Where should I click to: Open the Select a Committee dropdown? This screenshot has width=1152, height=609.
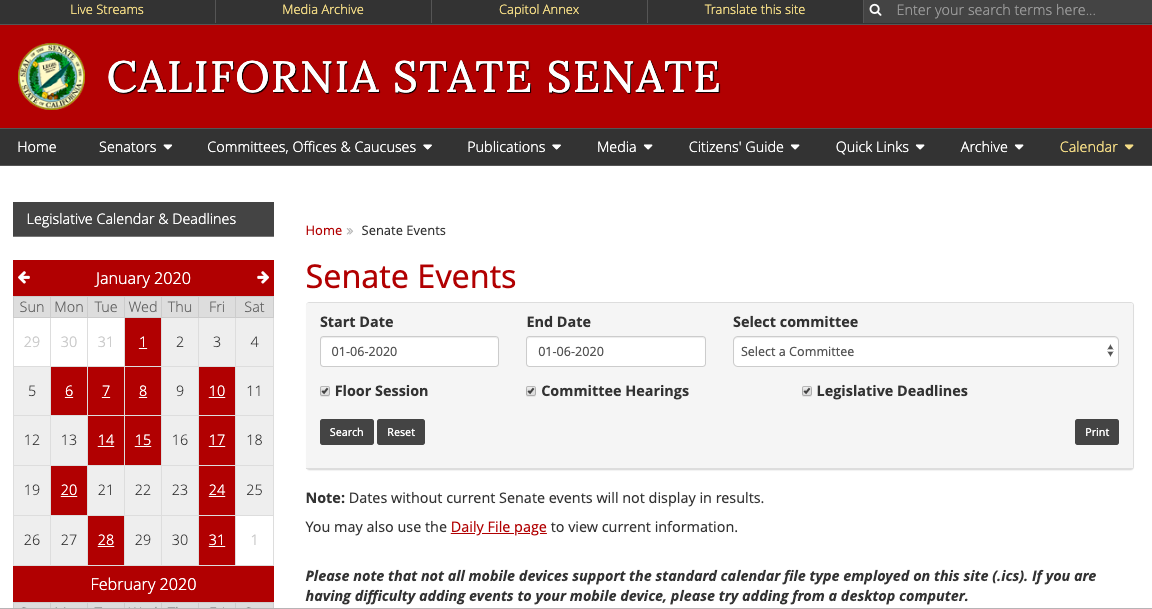click(926, 352)
